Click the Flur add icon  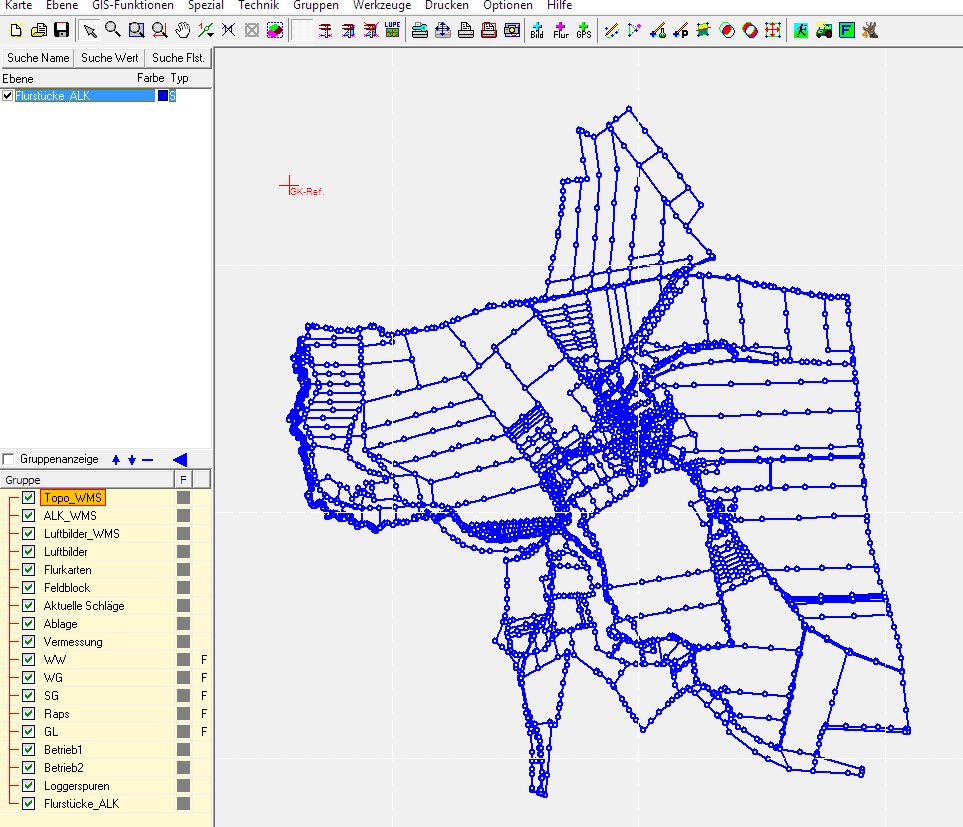(560, 30)
